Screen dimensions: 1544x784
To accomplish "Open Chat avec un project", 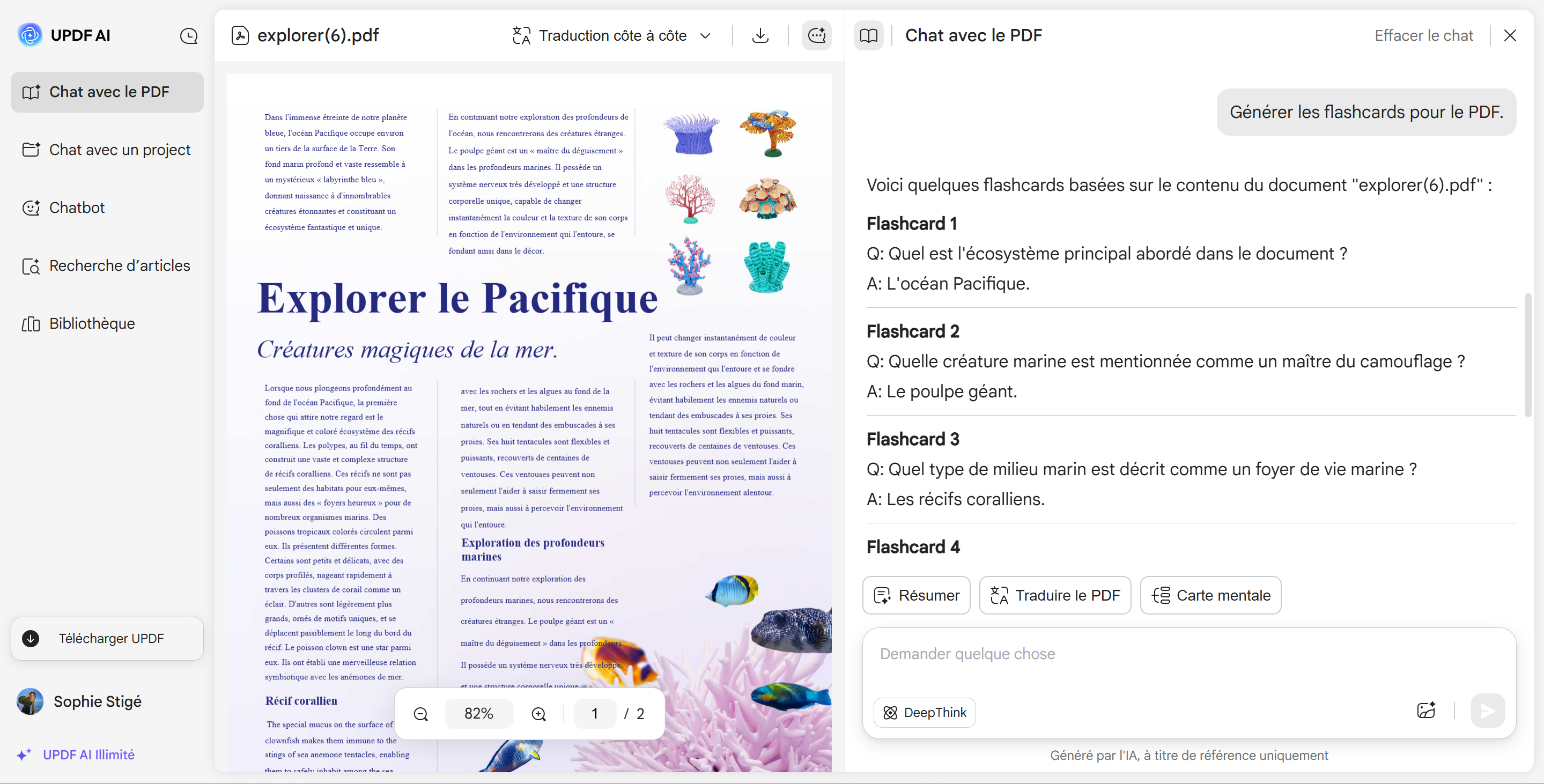I will point(107,150).
